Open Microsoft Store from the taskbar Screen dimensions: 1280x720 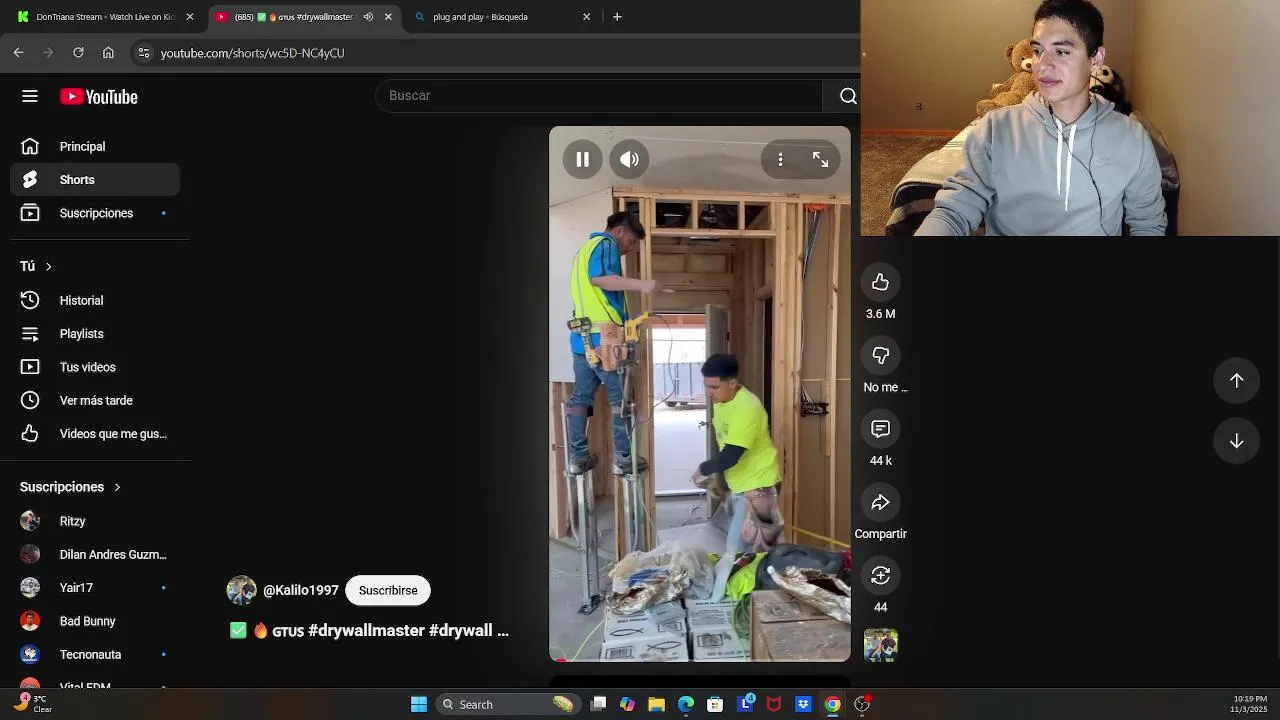(715, 704)
